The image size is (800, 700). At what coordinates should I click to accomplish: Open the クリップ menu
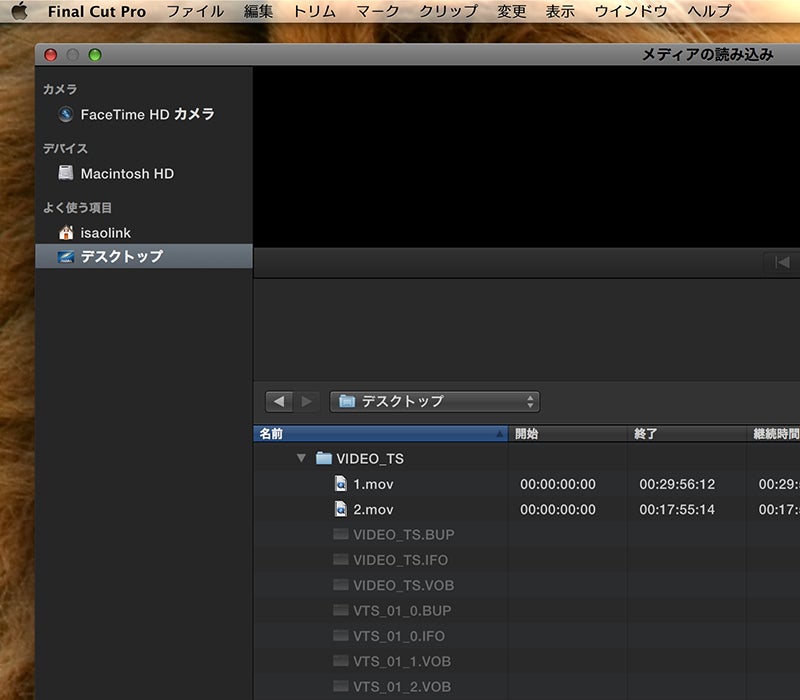(448, 11)
